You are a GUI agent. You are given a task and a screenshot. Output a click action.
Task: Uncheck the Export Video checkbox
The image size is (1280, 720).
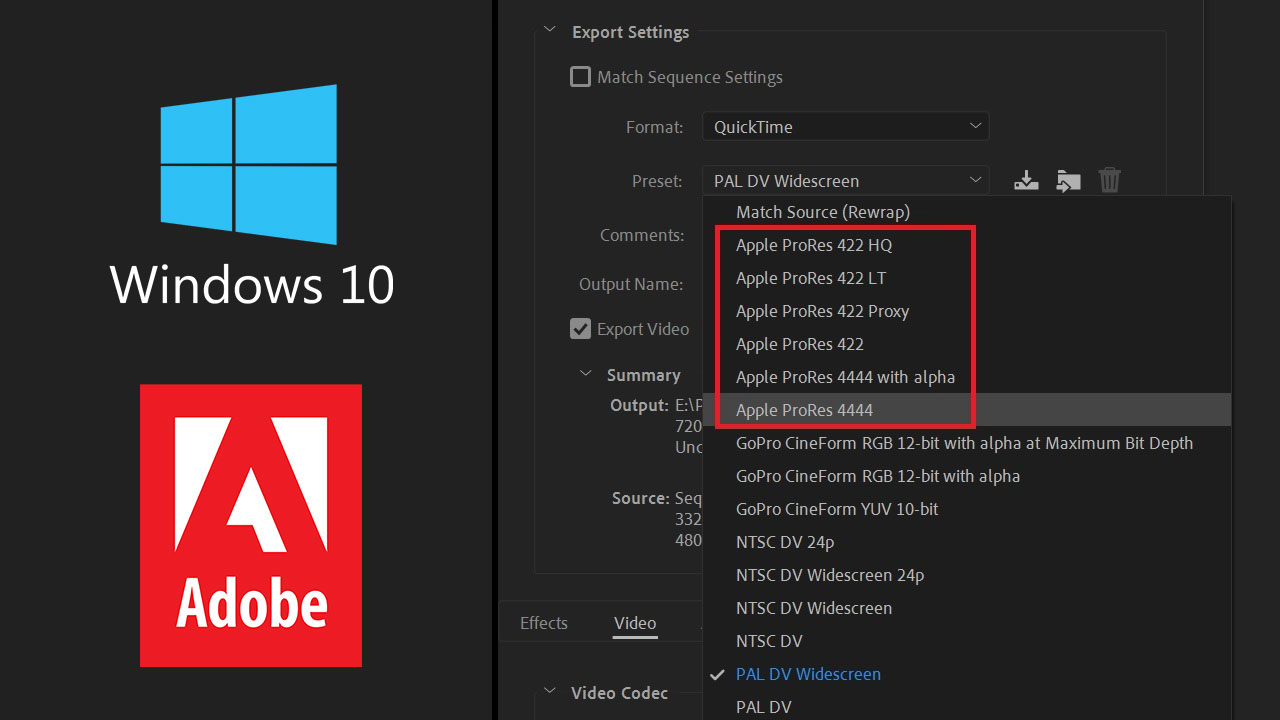point(581,329)
